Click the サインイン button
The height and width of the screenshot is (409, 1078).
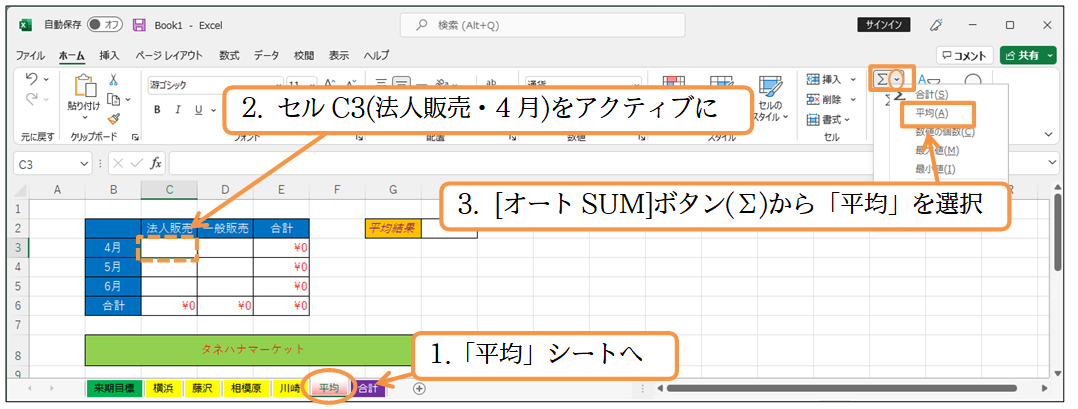click(x=883, y=25)
